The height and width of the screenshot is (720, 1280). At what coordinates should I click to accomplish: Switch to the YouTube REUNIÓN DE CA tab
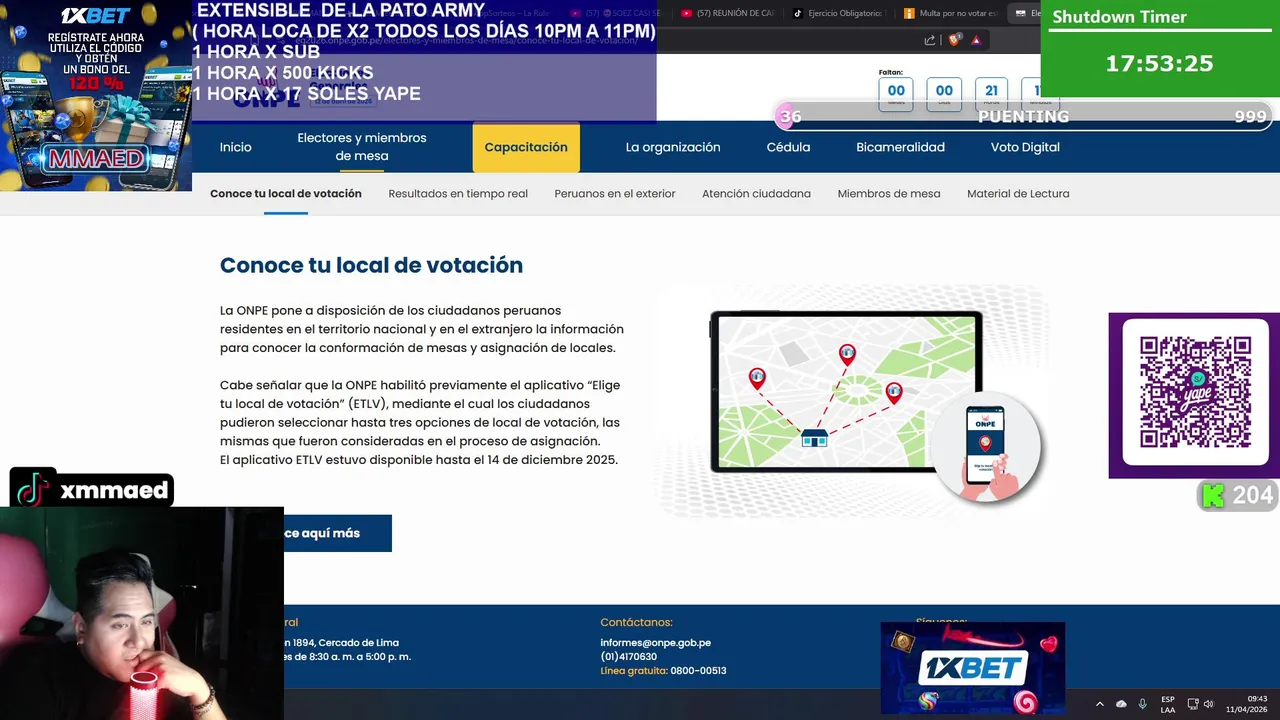(727, 13)
